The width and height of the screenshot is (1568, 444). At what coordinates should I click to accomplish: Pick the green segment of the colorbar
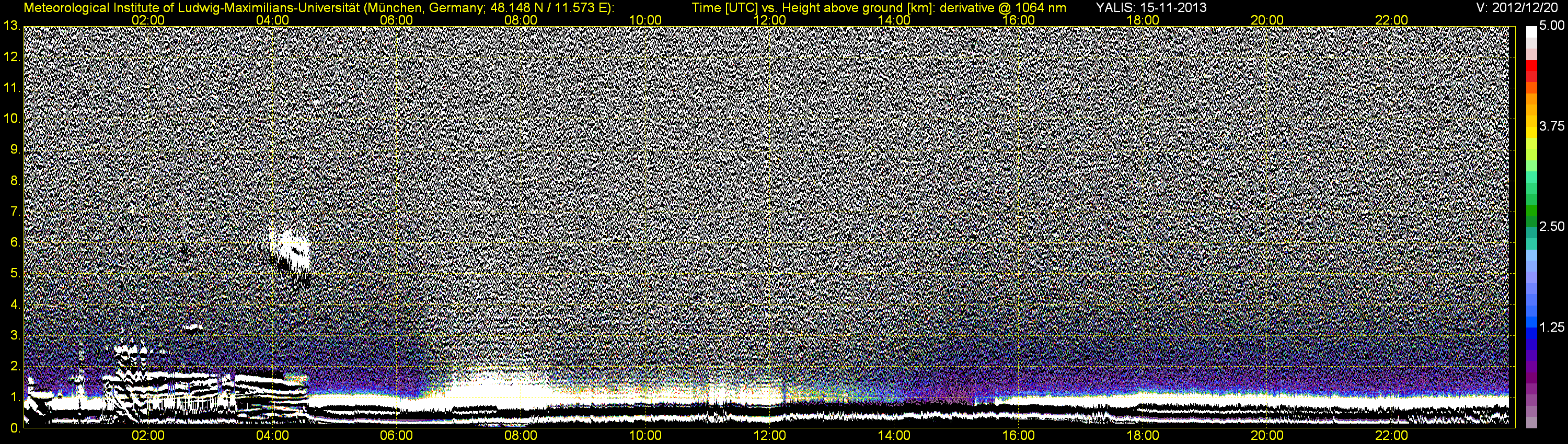click(x=1531, y=210)
